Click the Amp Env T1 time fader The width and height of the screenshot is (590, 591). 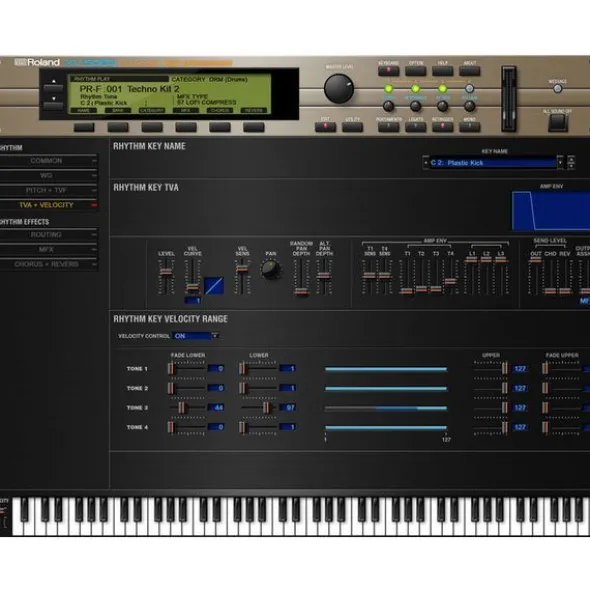point(407,291)
